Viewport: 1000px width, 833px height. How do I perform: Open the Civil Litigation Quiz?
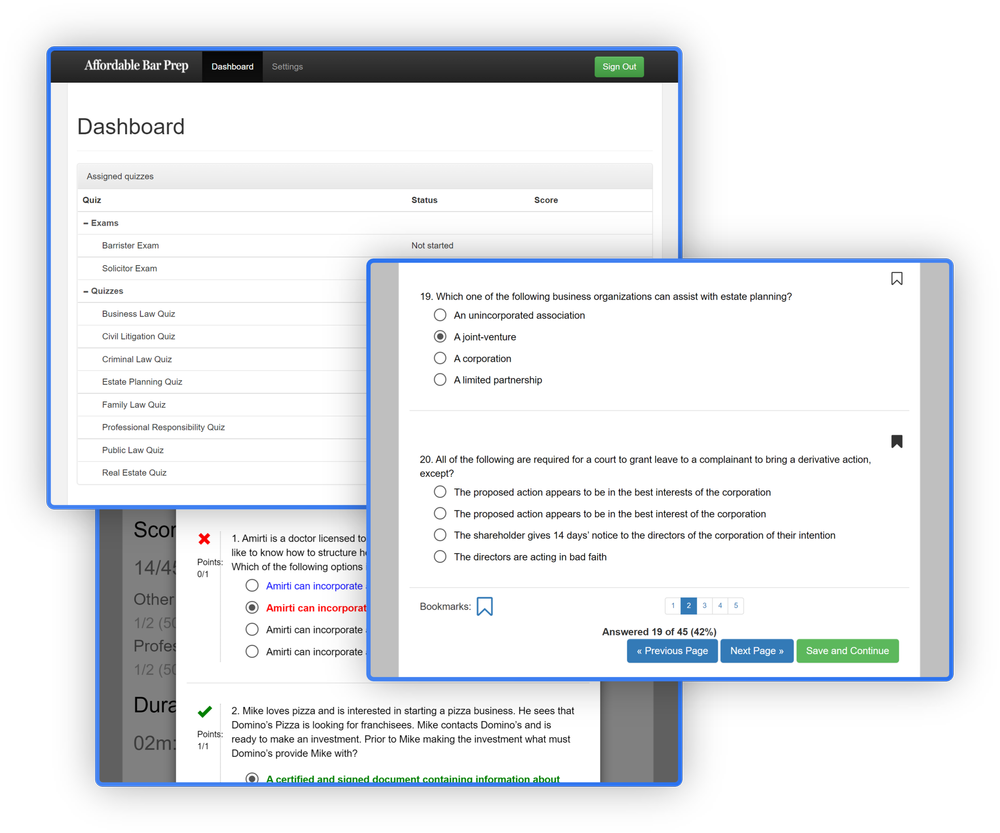pyautogui.click(x=138, y=336)
